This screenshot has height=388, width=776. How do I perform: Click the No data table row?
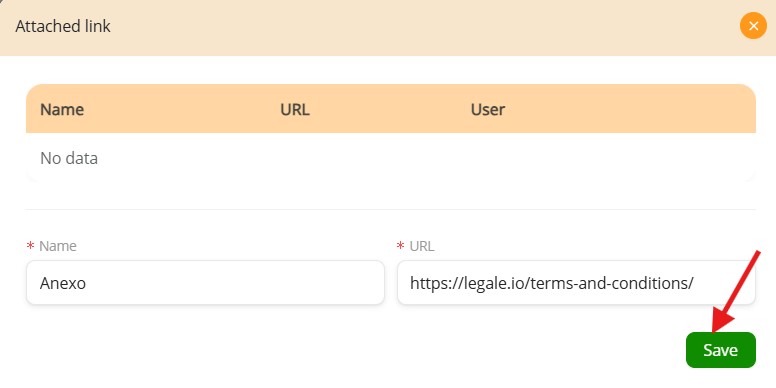tap(391, 158)
